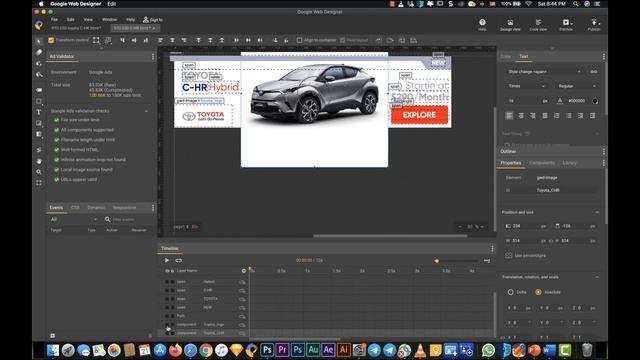This screenshot has height=360, width=640.
Task: Toggle the timeline loop button
Action: pos(178,260)
